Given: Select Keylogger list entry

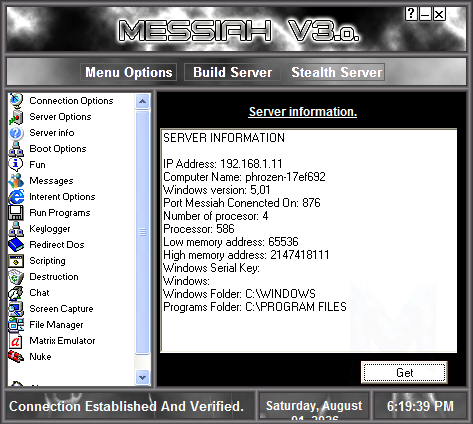Looking at the screenshot, I should [50, 229].
